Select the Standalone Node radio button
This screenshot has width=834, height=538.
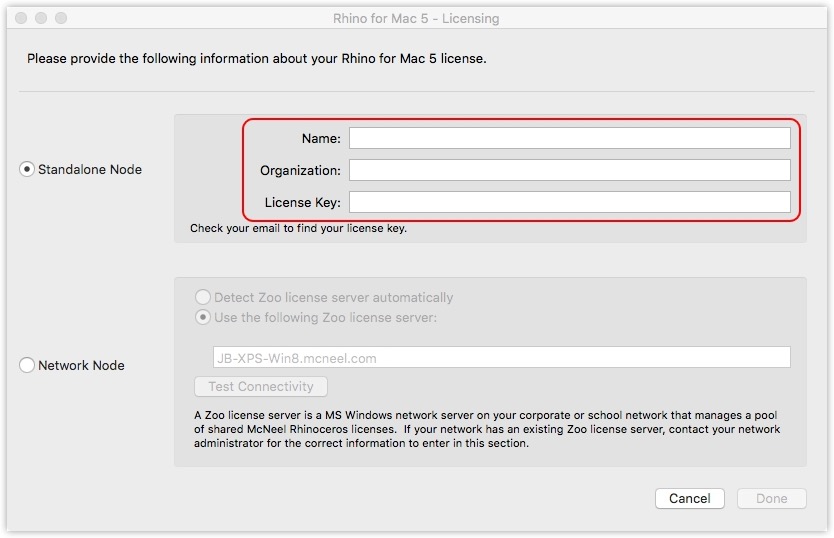[x=27, y=169]
